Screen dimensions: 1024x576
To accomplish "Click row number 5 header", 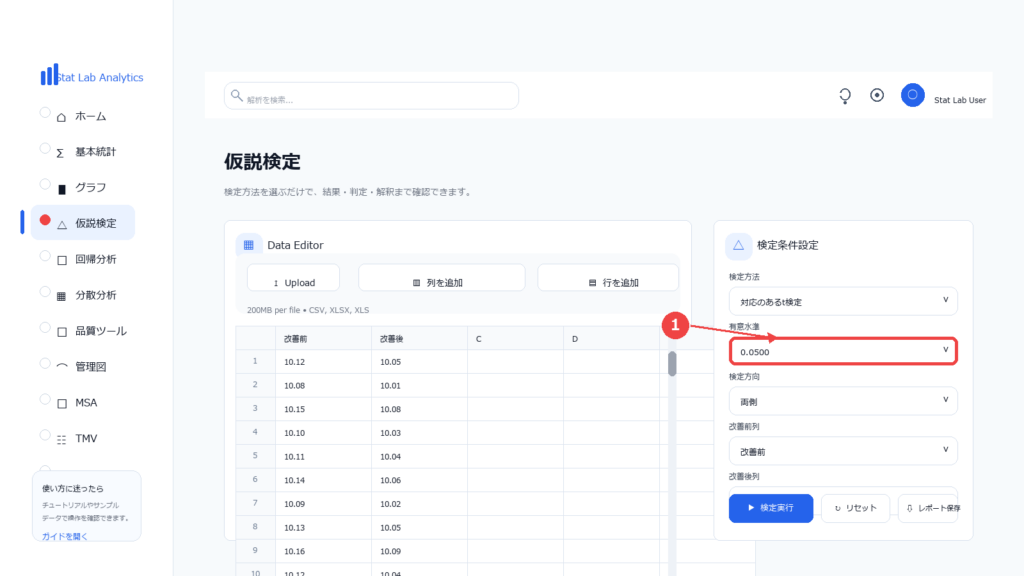I will click(x=255, y=456).
